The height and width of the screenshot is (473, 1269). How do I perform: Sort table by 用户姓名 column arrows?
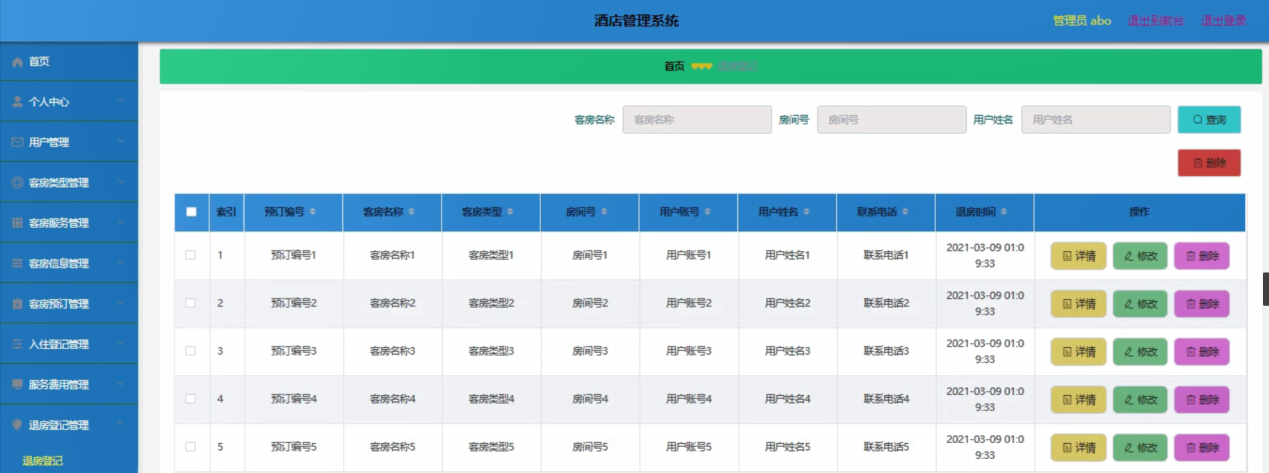(806, 212)
